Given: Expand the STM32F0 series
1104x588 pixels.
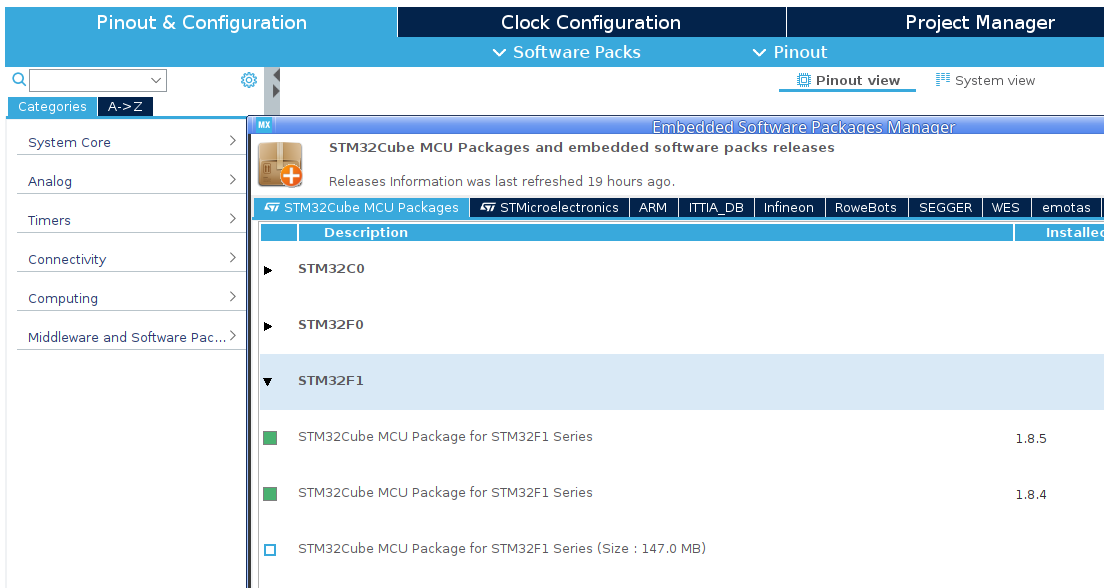Looking at the screenshot, I should 267,325.
